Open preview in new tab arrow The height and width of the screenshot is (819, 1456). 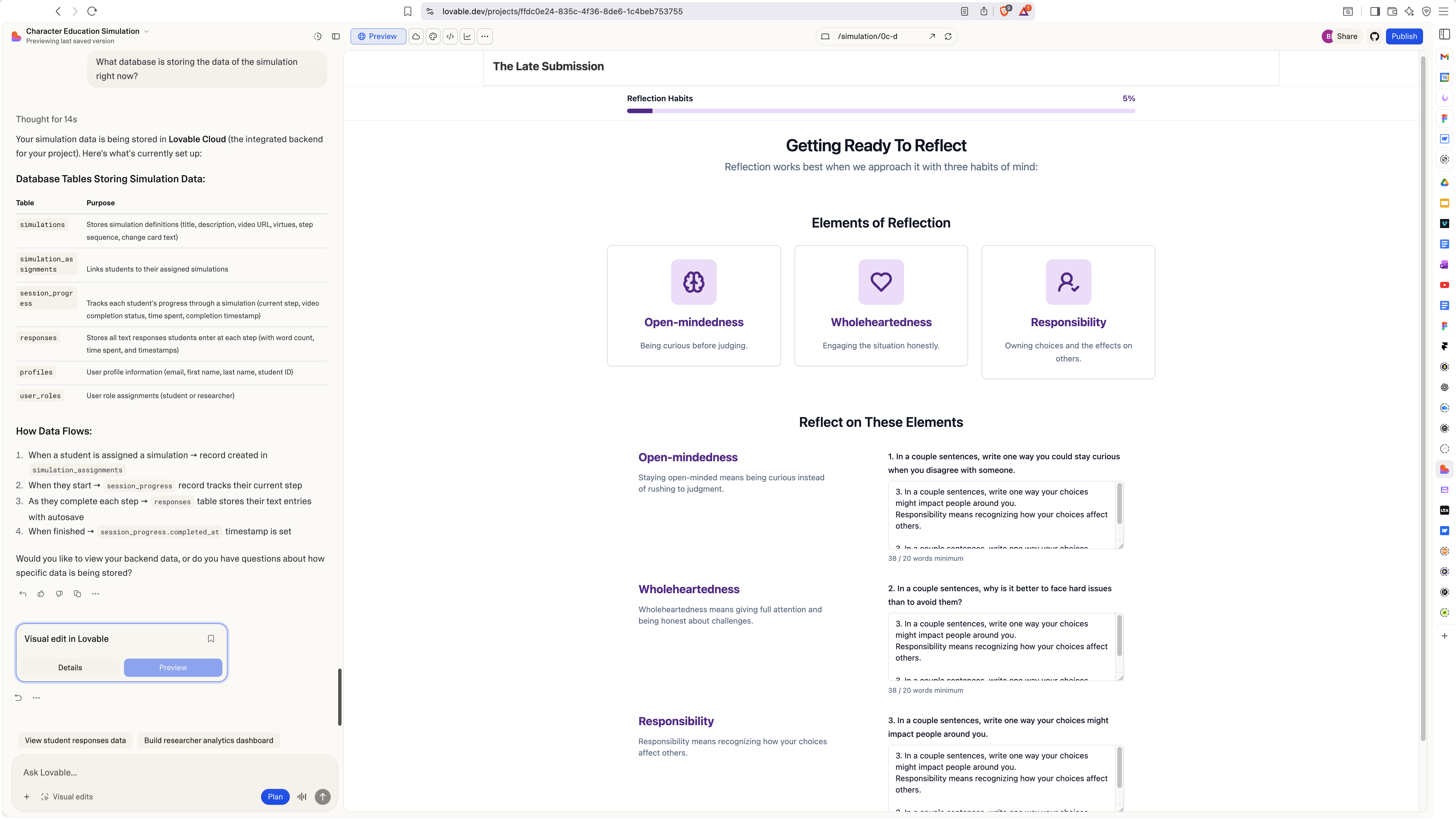tap(932, 36)
